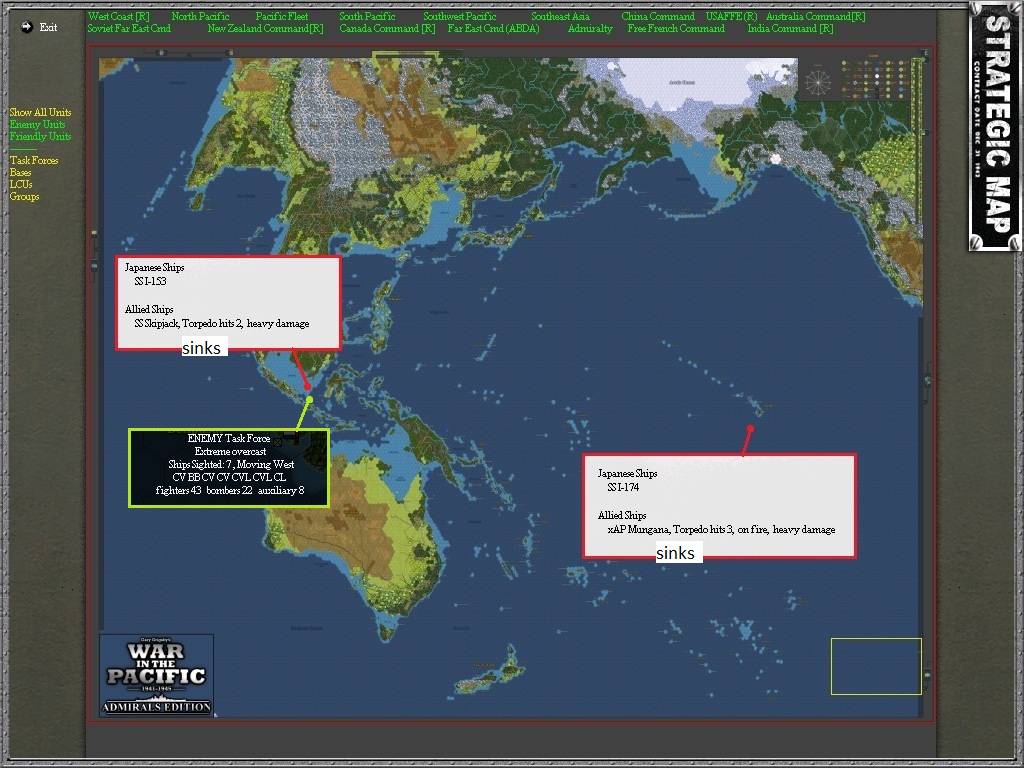Choose Australia Command [R] filter
The height and width of the screenshot is (768, 1024).
(816, 16)
